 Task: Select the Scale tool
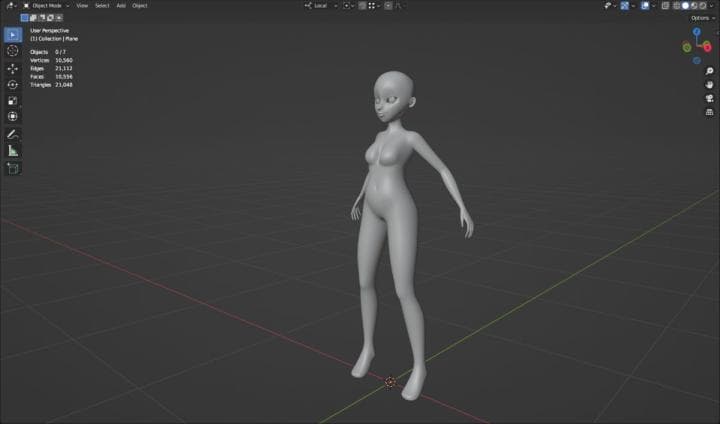point(13,100)
